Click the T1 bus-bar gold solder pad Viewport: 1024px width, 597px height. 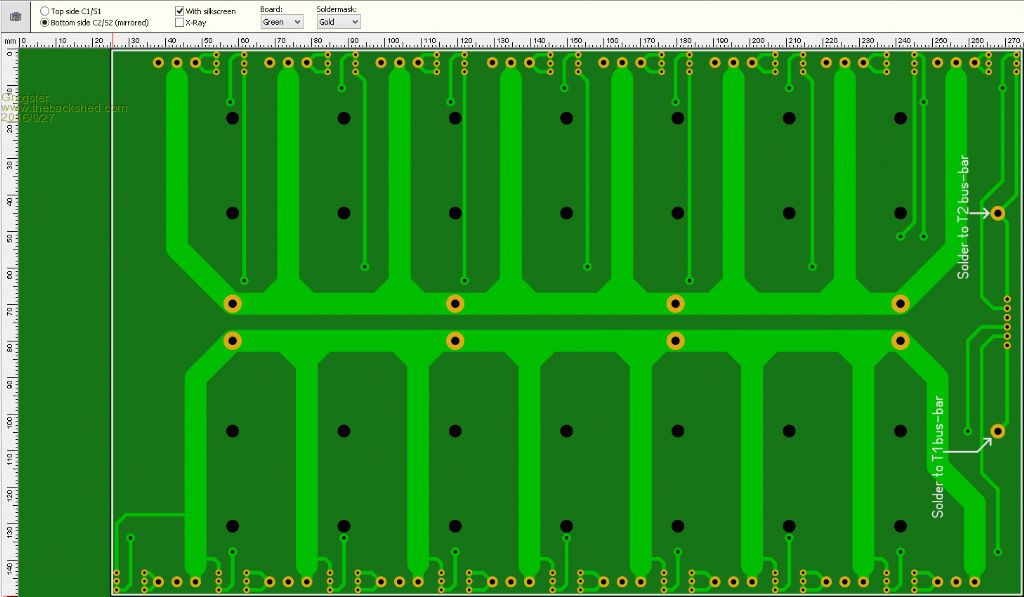(x=997, y=431)
